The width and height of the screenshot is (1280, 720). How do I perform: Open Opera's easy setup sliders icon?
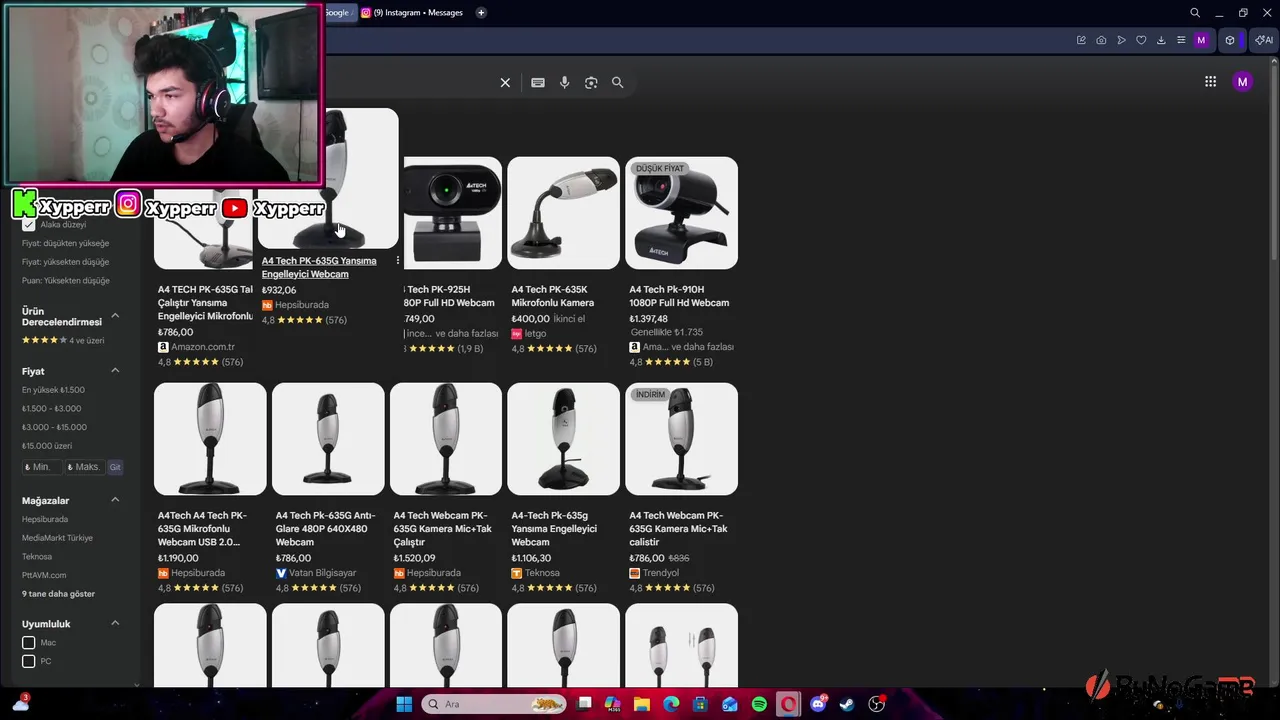coord(1181,40)
